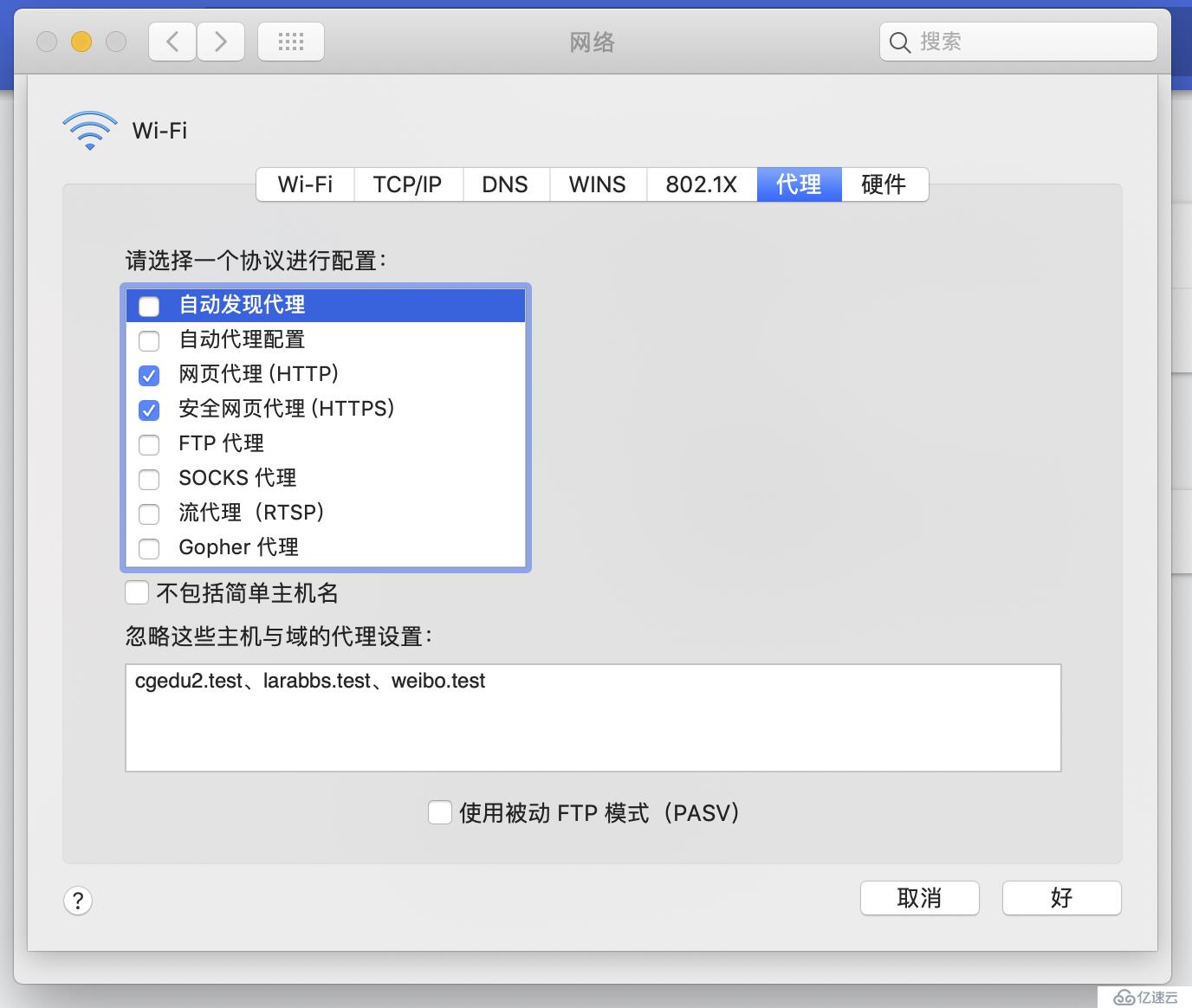
Task: Select the 流代理 (RTSP) row text
Action: [251, 513]
